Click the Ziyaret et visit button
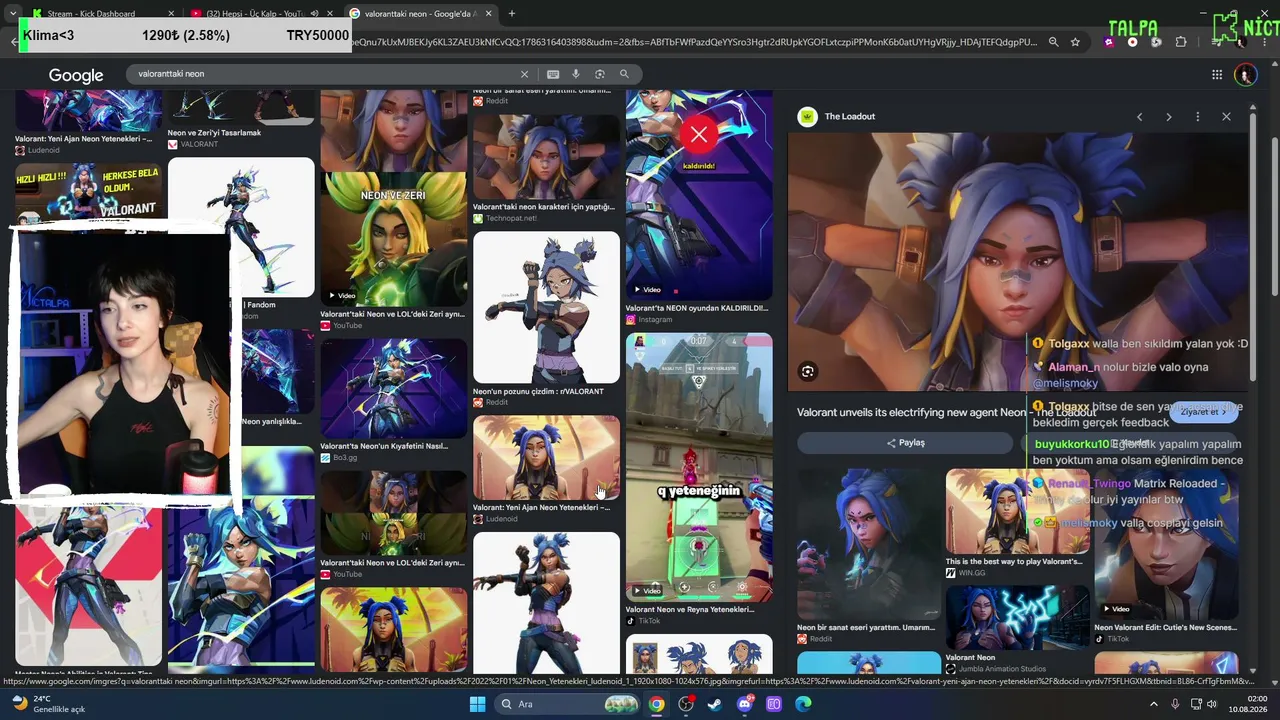The image size is (1280, 720). 1204,412
